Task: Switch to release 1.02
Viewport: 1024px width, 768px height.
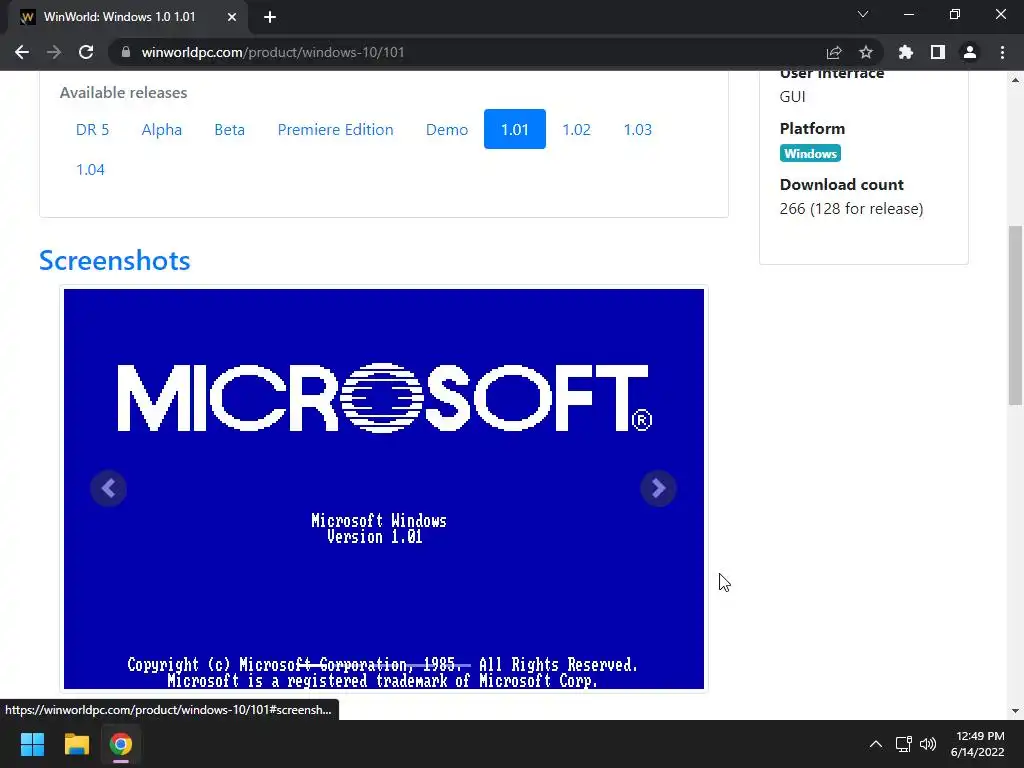Action: tap(577, 129)
